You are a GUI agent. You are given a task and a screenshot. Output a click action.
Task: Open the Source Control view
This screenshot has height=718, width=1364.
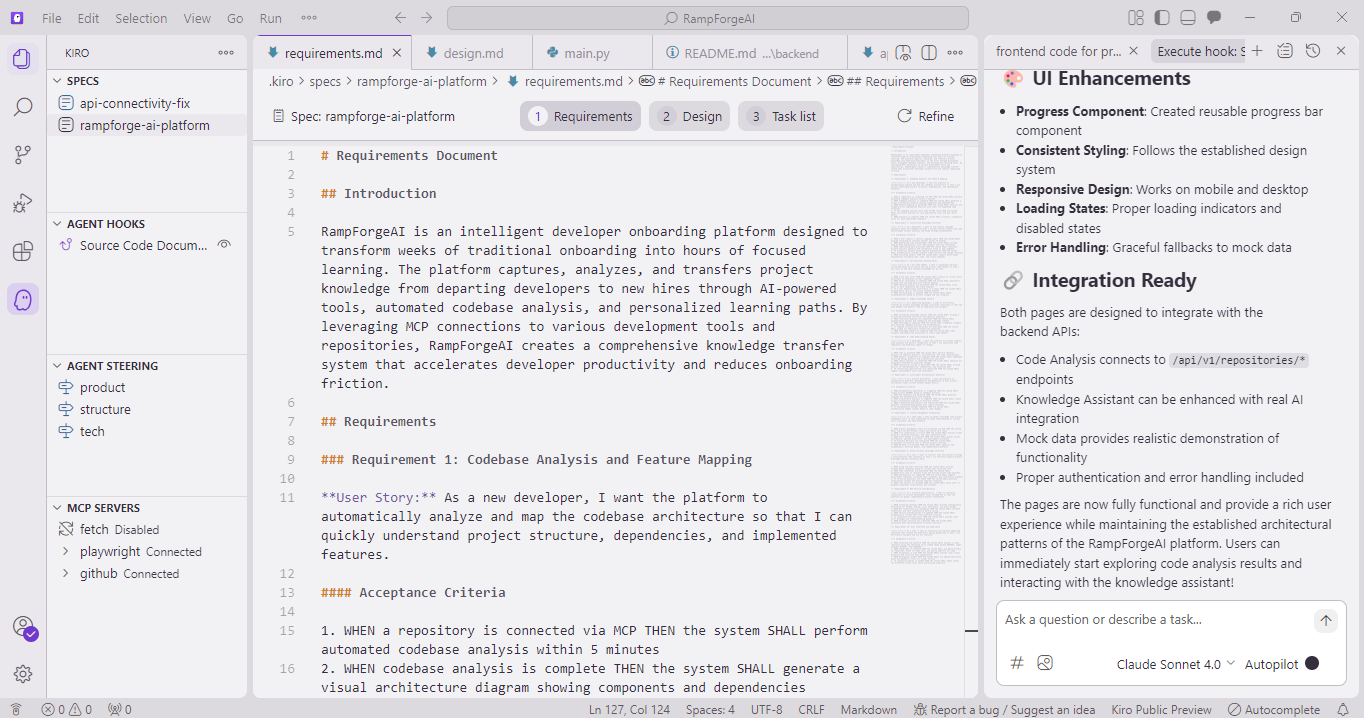[x=22, y=155]
